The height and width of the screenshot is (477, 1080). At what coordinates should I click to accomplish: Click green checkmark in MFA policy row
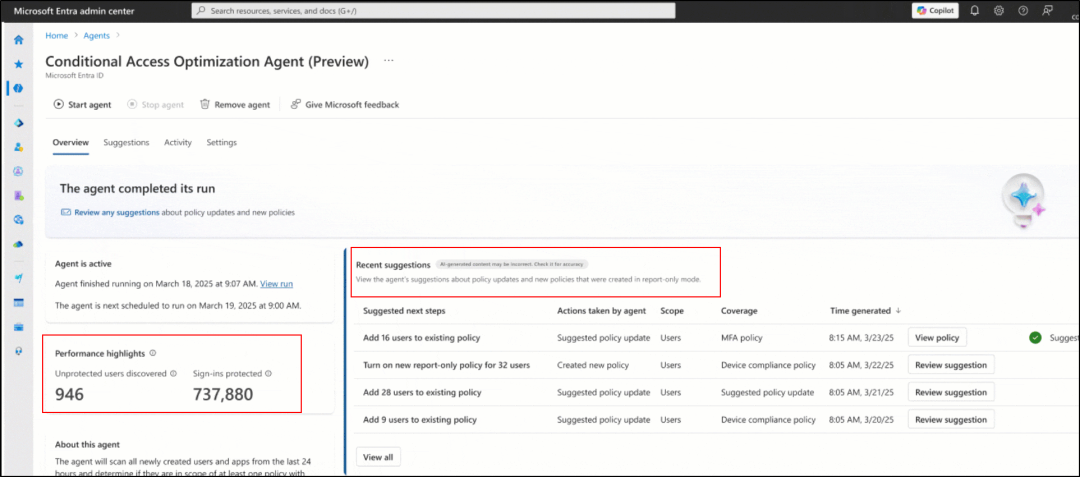click(1035, 338)
